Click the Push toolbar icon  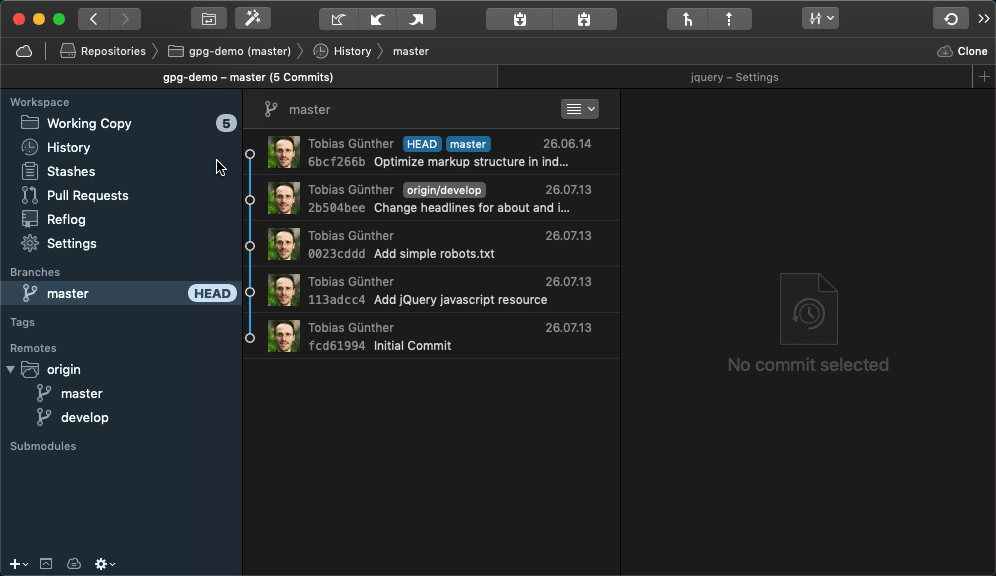coord(416,19)
